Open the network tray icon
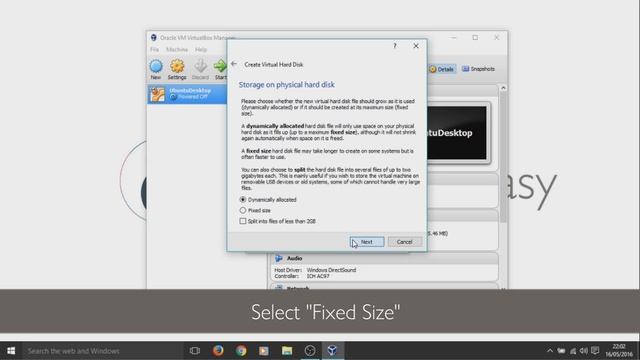640x360 pixels. point(573,351)
